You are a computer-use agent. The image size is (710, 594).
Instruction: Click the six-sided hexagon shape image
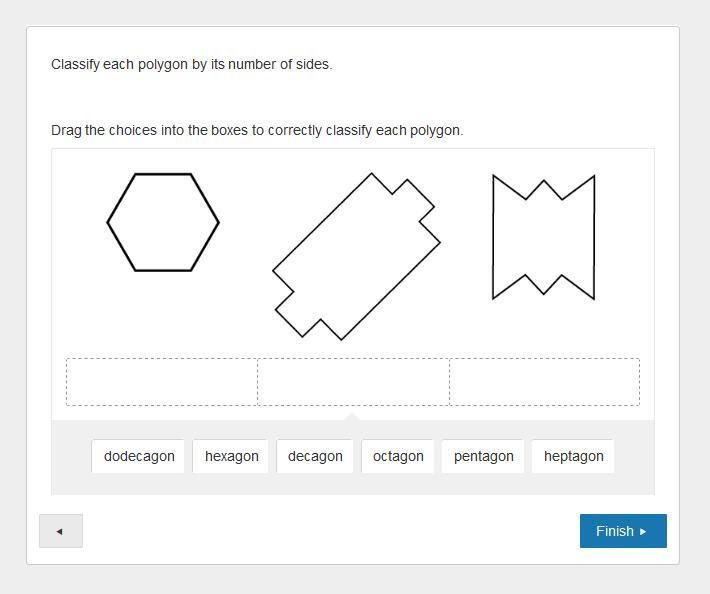(163, 222)
